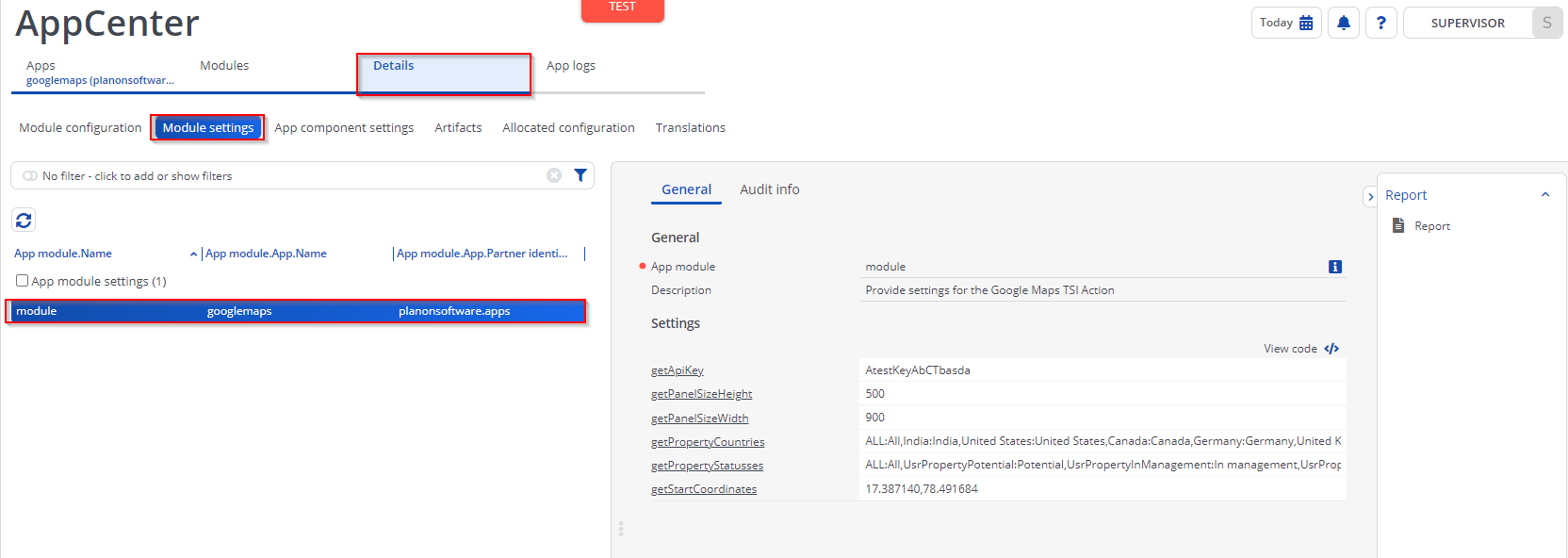Open the Report link
The height and width of the screenshot is (558, 1568).
pyautogui.click(x=1432, y=226)
